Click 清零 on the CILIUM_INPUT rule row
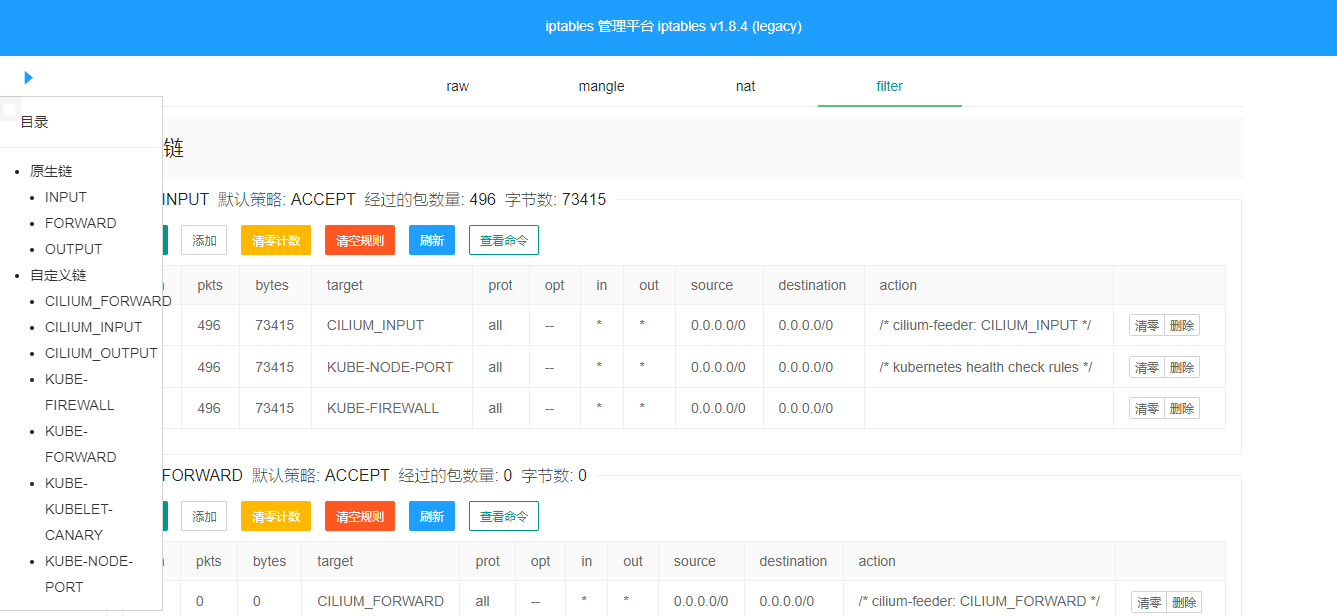This screenshot has height=616, width=1337. [1146, 325]
